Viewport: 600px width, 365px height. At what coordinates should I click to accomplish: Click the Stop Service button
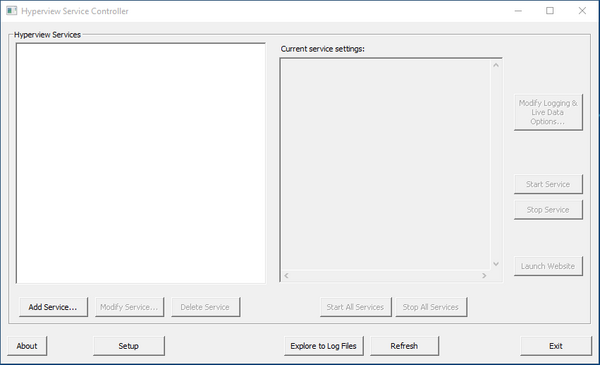[x=548, y=210]
